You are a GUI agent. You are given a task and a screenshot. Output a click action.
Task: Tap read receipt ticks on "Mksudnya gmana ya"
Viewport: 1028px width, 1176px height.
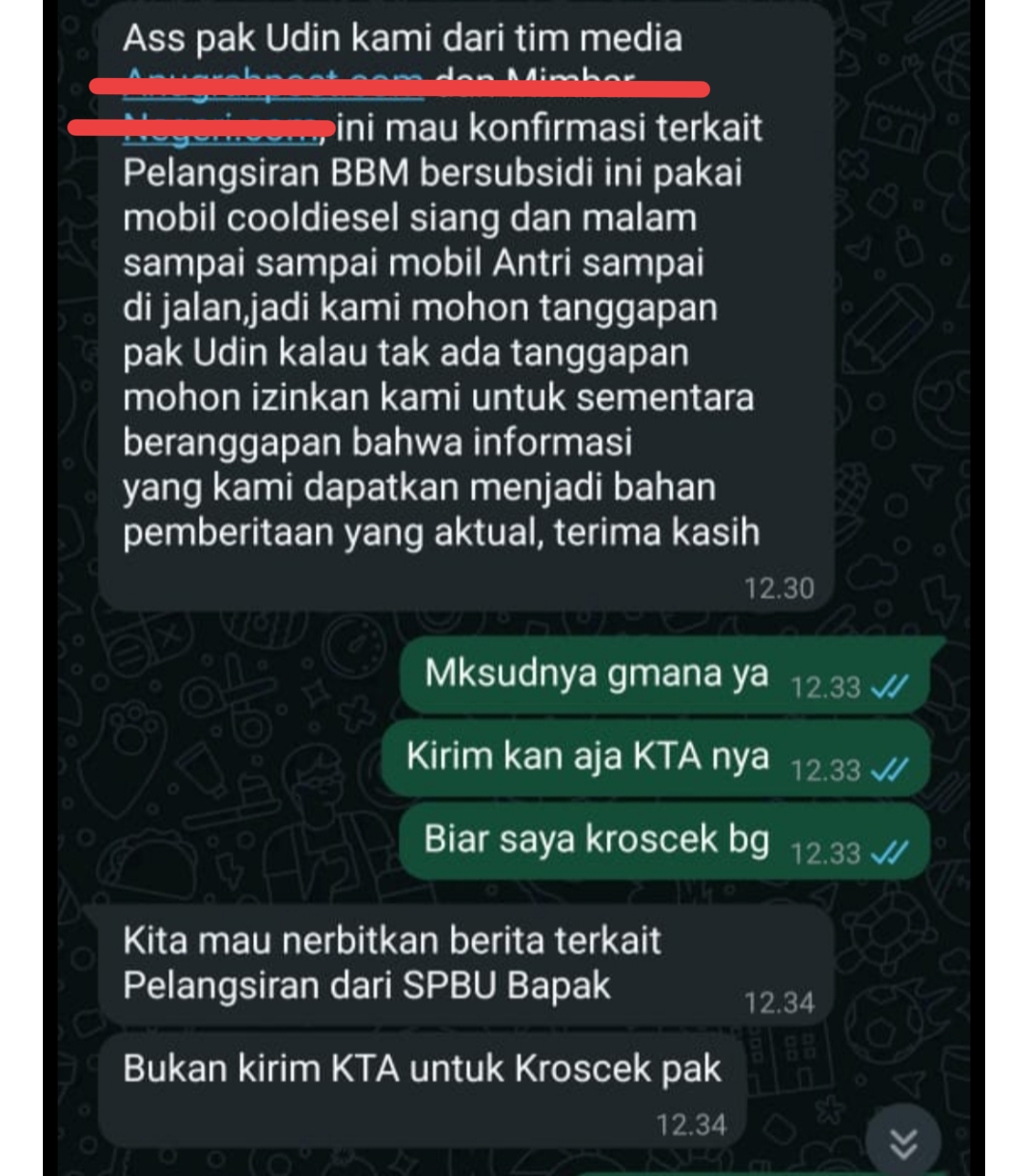point(890,687)
